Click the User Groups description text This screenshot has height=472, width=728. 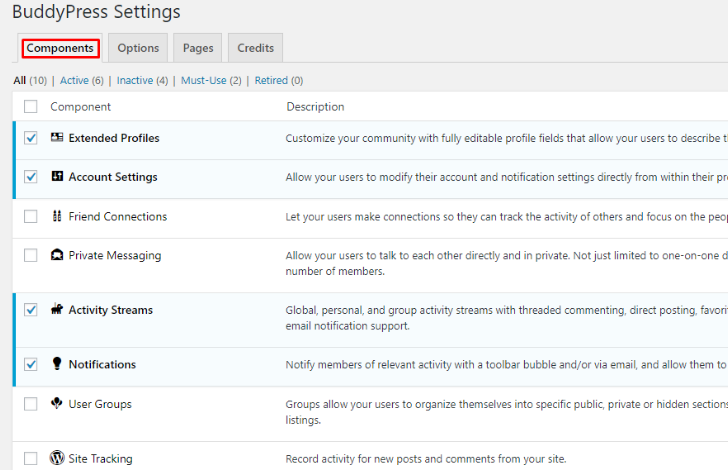[x=507, y=412]
